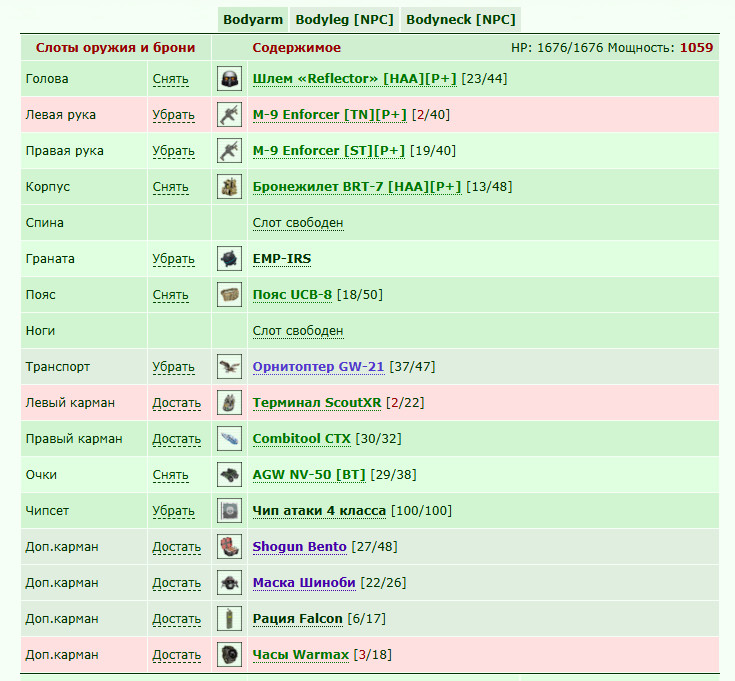Viewport: 735px width, 681px height.
Task: Open the Рация Falcon item link
Action: click(298, 619)
